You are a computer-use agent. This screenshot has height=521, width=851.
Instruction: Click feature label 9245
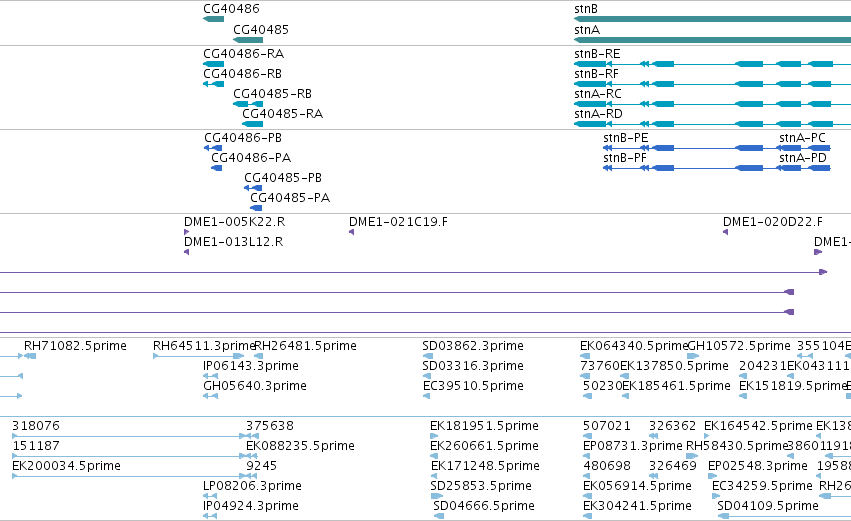(x=261, y=466)
